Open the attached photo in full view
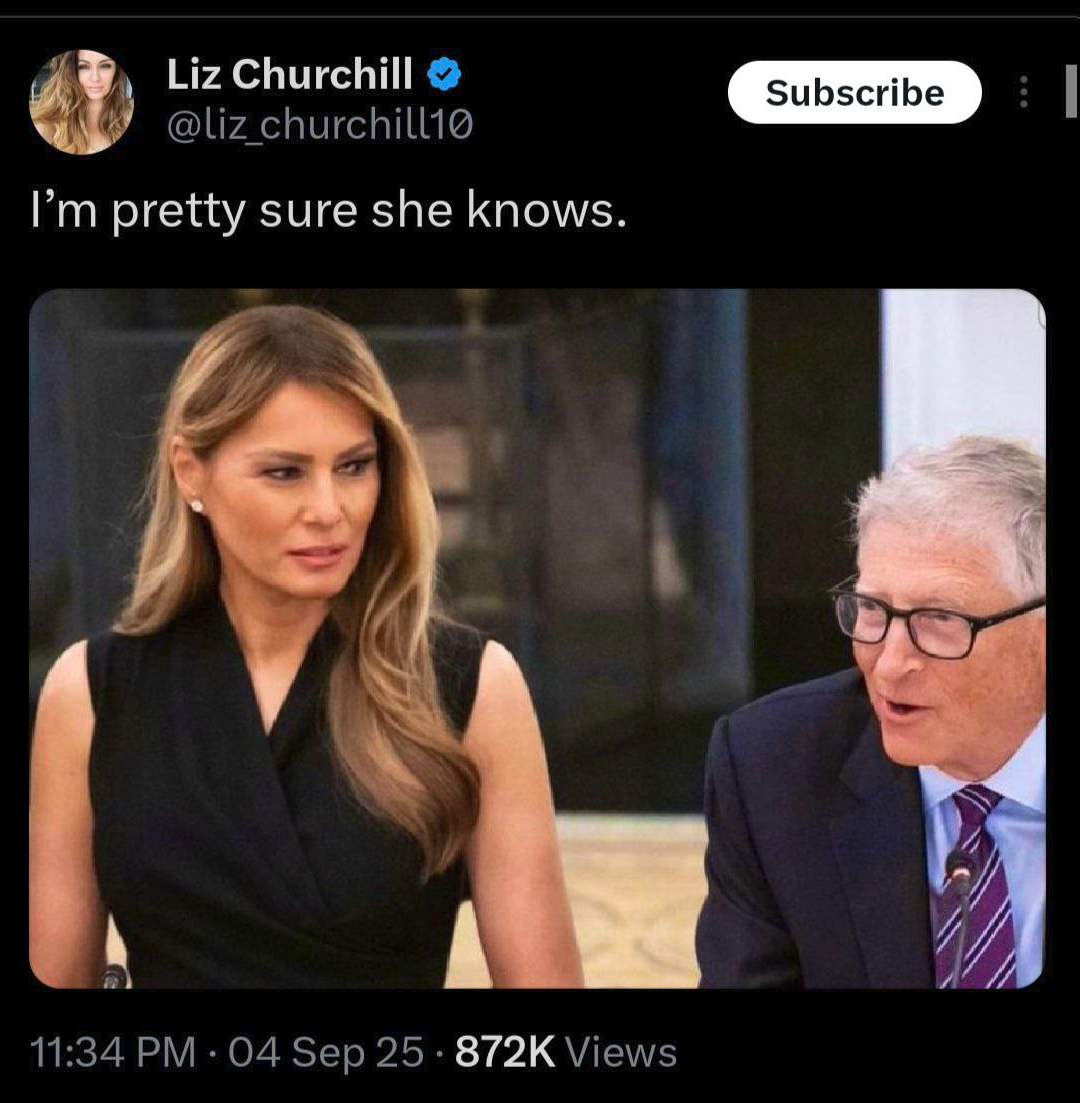The width and height of the screenshot is (1080, 1103). coord(538,638)
